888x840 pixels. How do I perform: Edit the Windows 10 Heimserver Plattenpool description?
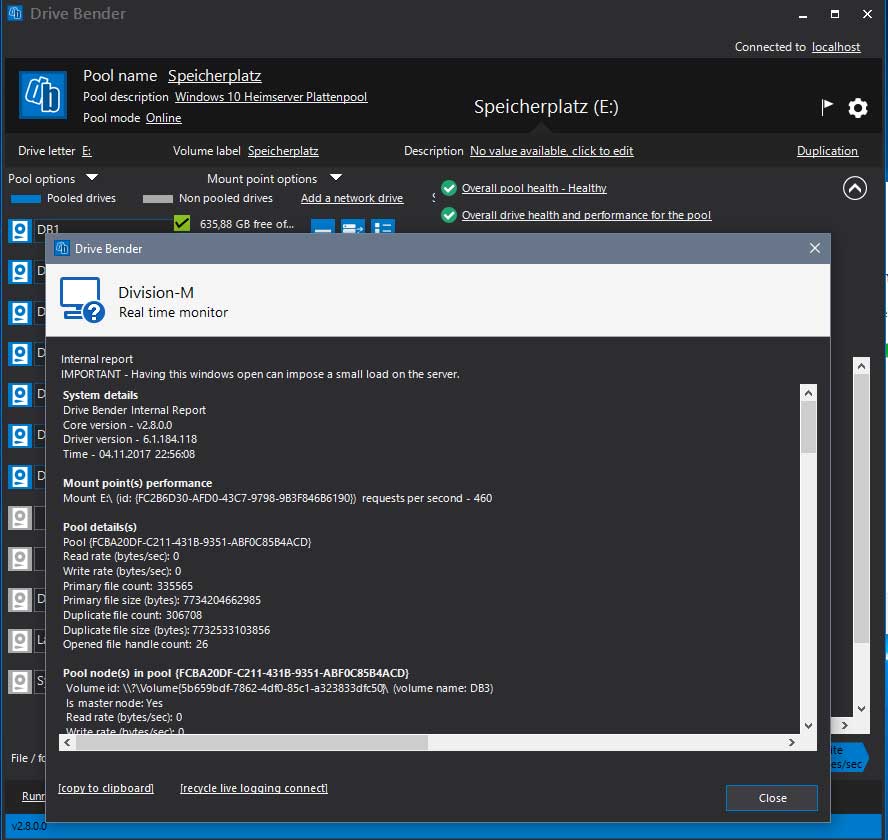[x=271, y=97]
